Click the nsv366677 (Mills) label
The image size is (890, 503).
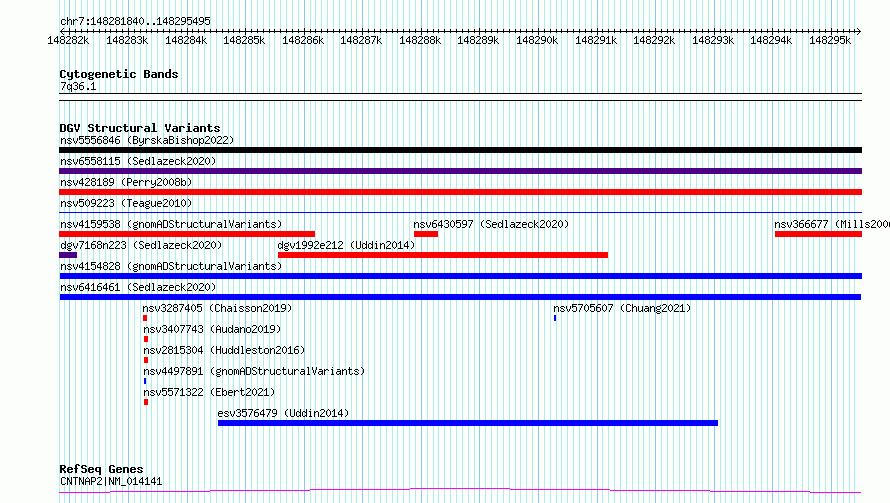(832, 224)
